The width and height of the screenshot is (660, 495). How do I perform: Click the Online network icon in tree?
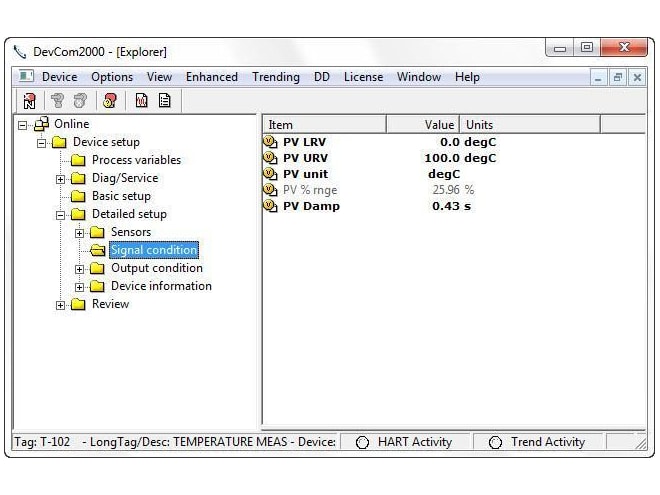pos(42,124)
